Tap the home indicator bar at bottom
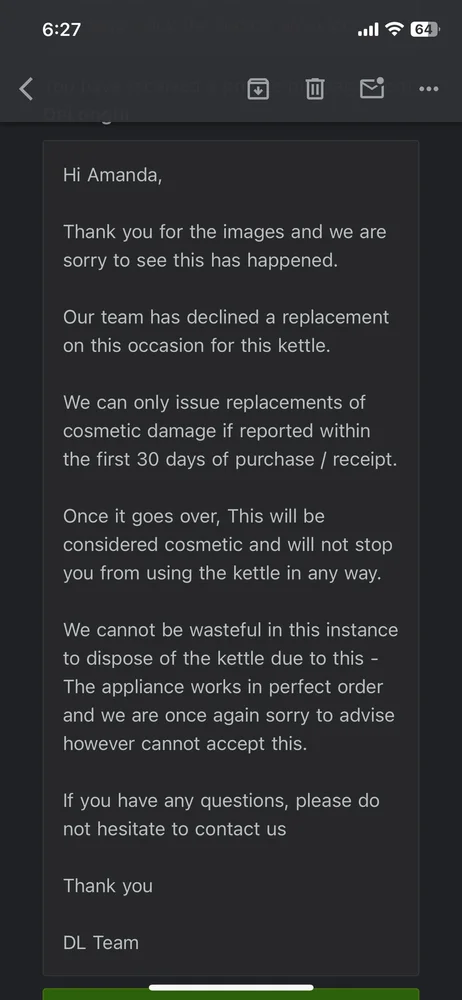The width and height of the screenshot is (462, 1000). pyautogui.click(x=231, y=987)
